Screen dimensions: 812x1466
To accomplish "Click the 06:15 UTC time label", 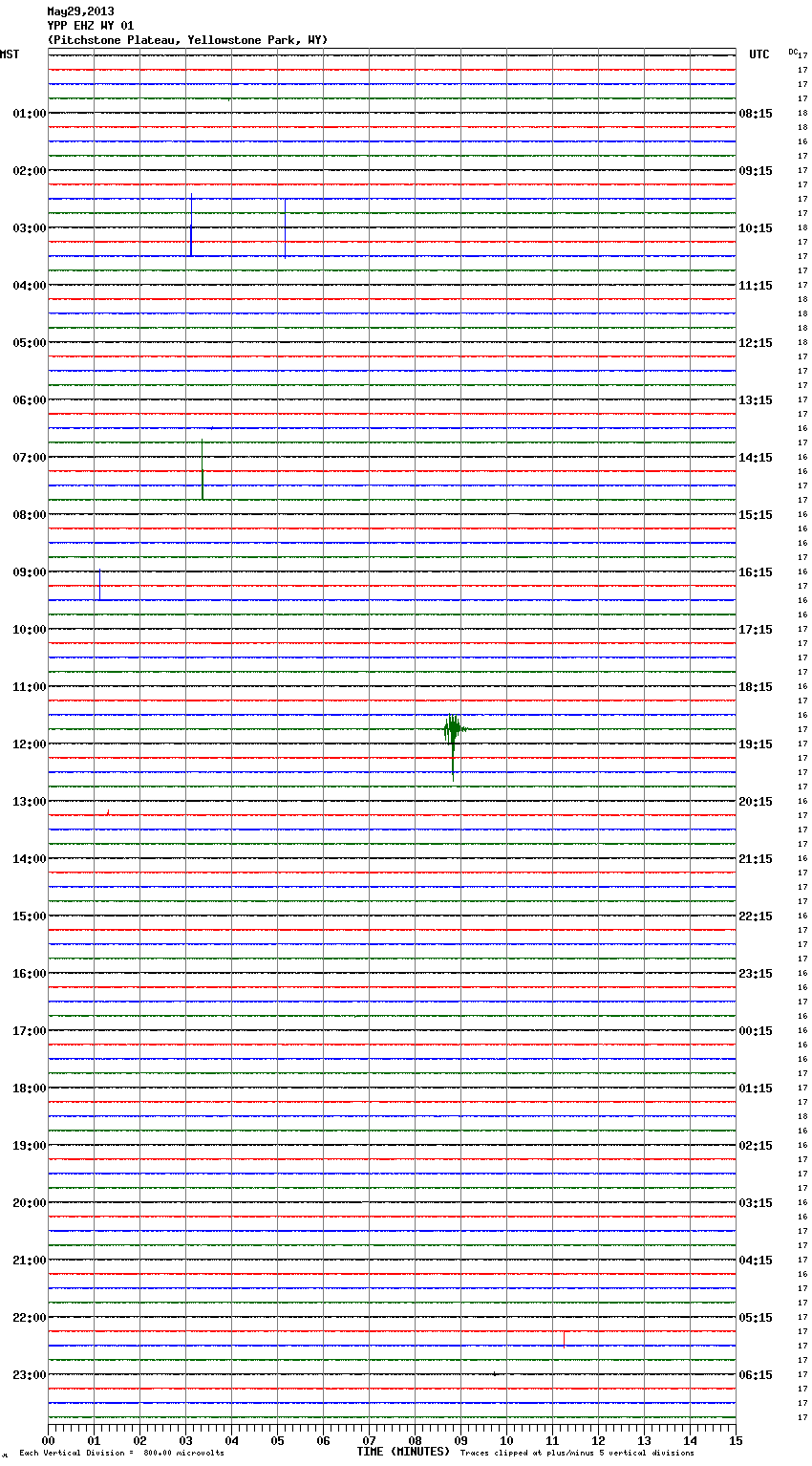I will [756, 1375].
